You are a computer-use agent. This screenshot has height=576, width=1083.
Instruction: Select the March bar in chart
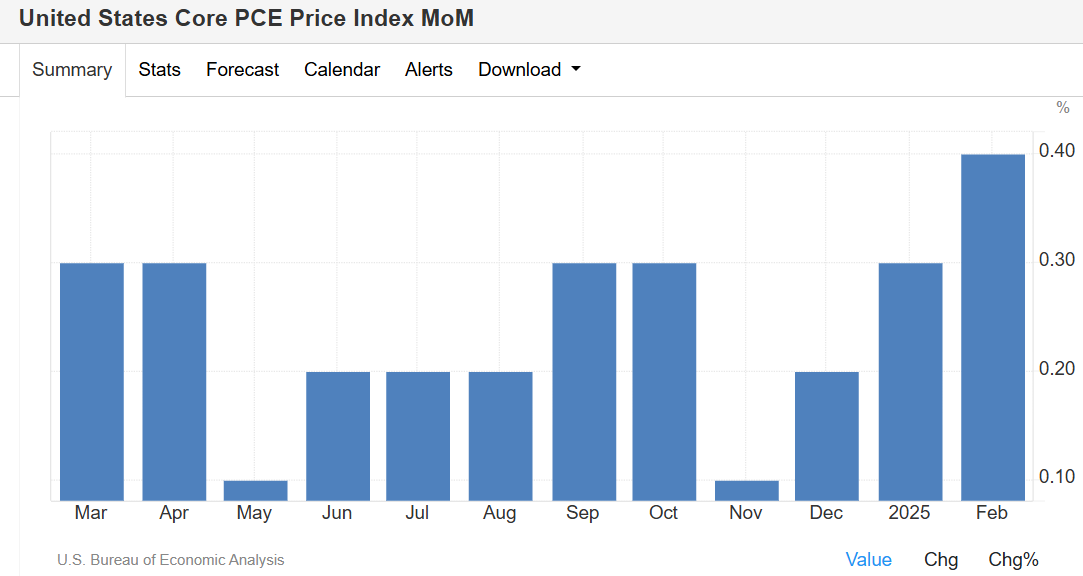point(92,381)
